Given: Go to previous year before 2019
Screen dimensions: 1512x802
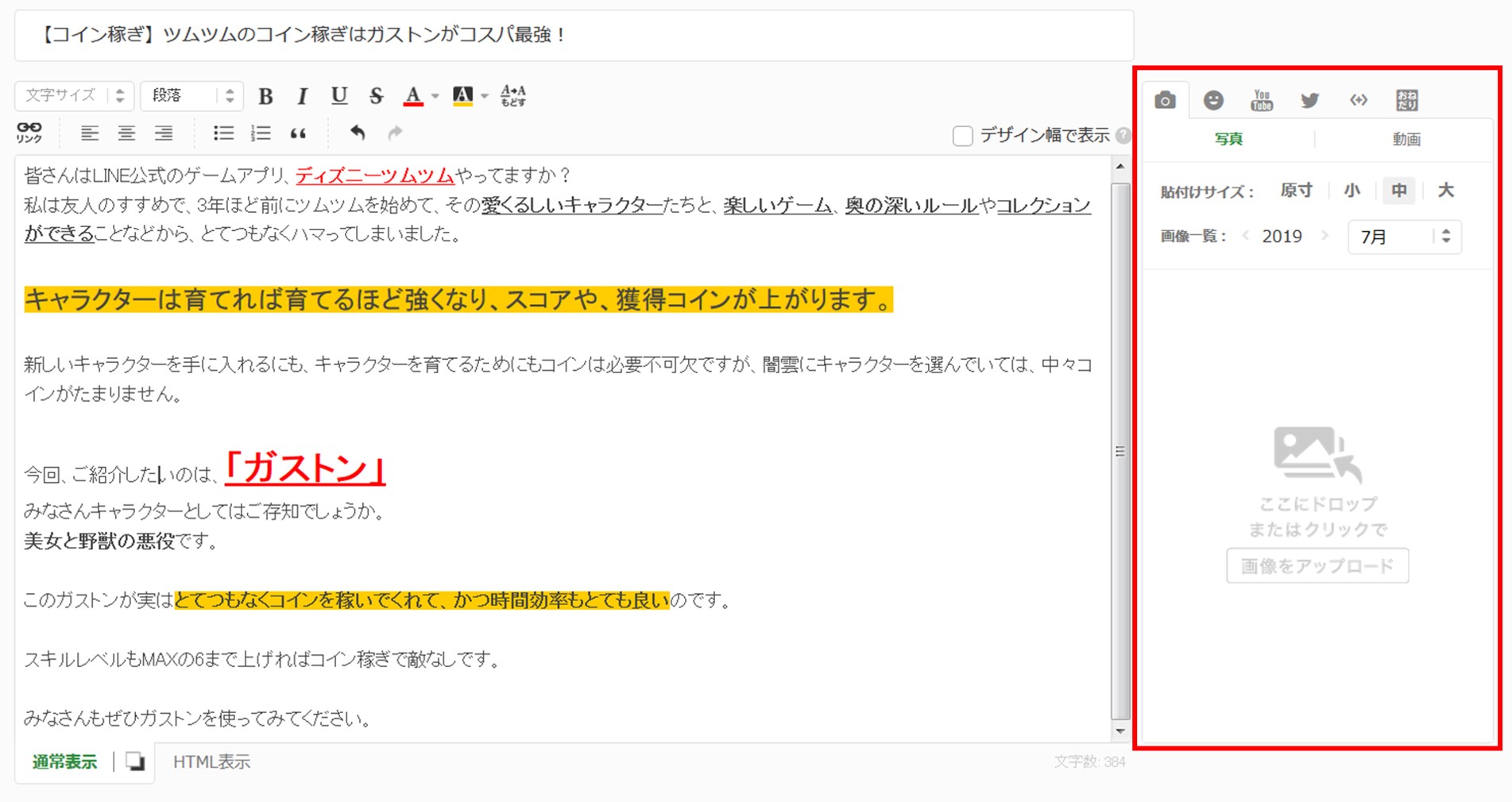Looking at the screenshot, I should point(1246,236).
